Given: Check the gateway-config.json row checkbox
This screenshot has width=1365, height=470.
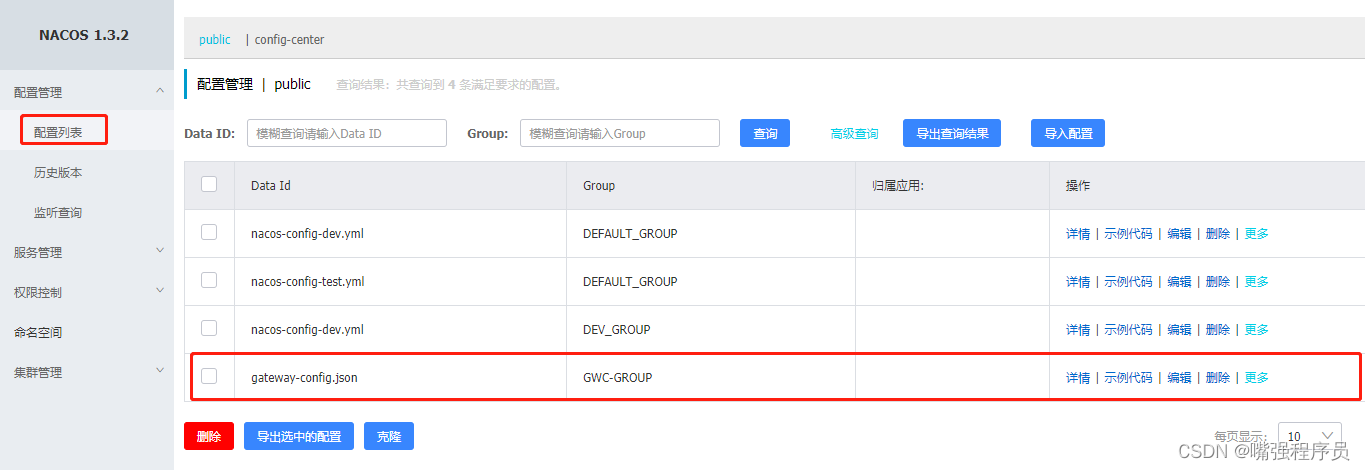Looking at the screenshot, I should 209,376.
